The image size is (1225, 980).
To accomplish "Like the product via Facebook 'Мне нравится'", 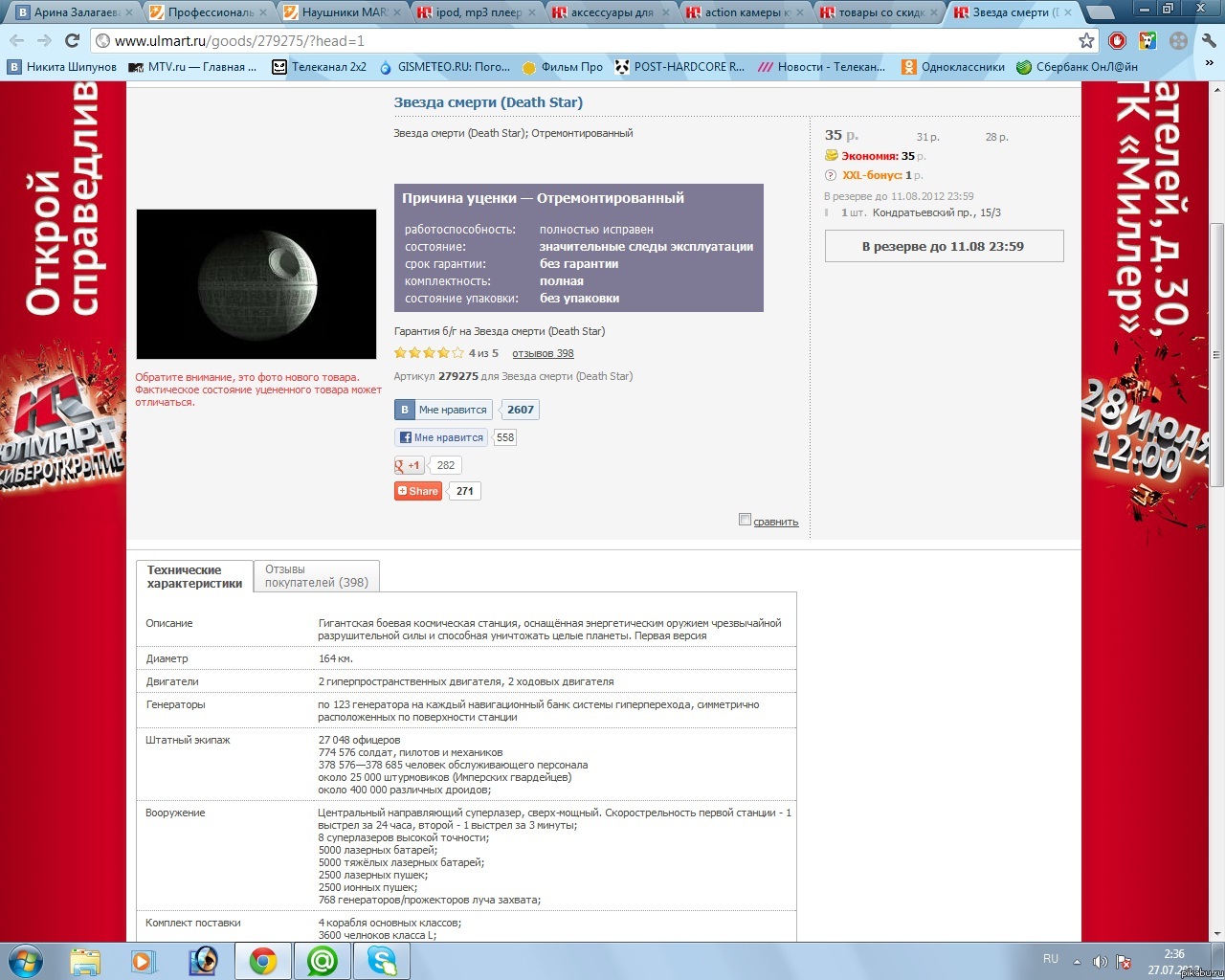I will (441, 437).
